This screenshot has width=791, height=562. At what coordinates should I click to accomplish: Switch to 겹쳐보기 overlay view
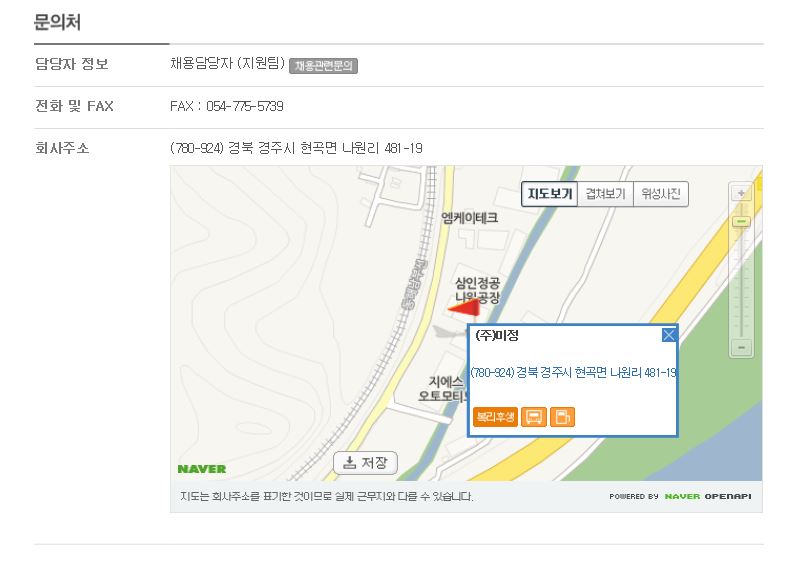(605, 194)
